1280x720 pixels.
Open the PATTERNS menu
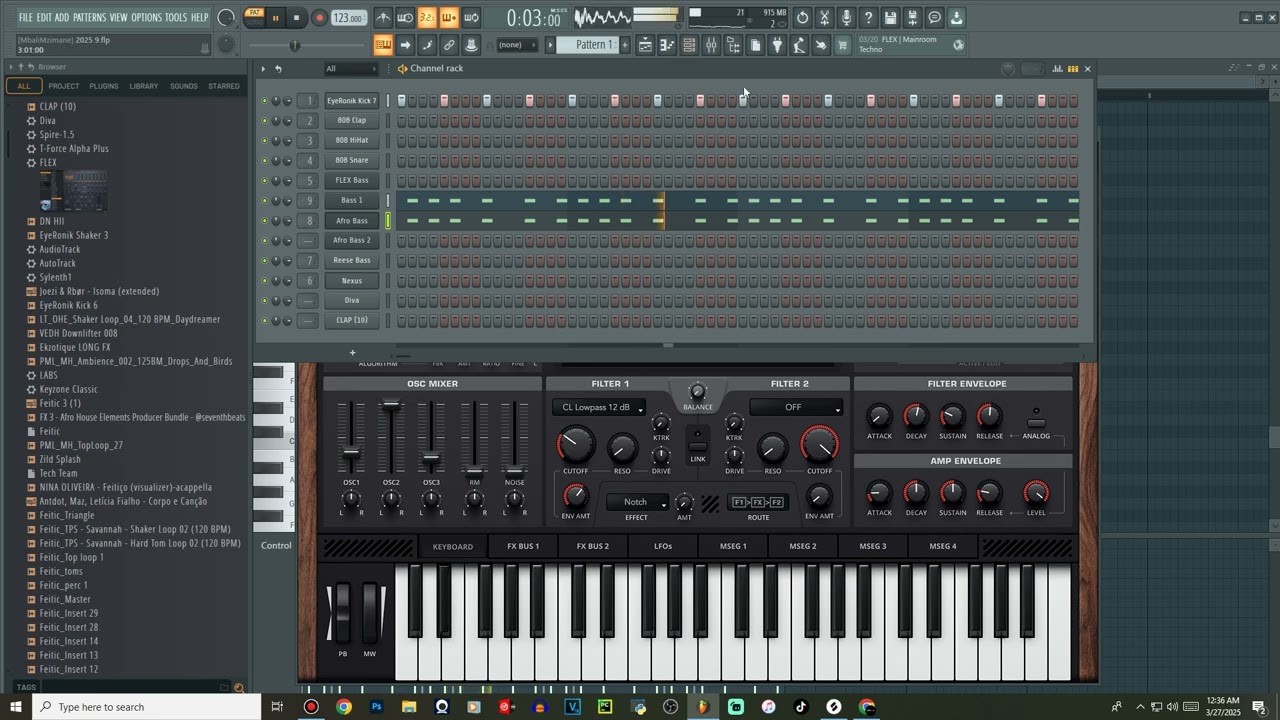(89, 18)
